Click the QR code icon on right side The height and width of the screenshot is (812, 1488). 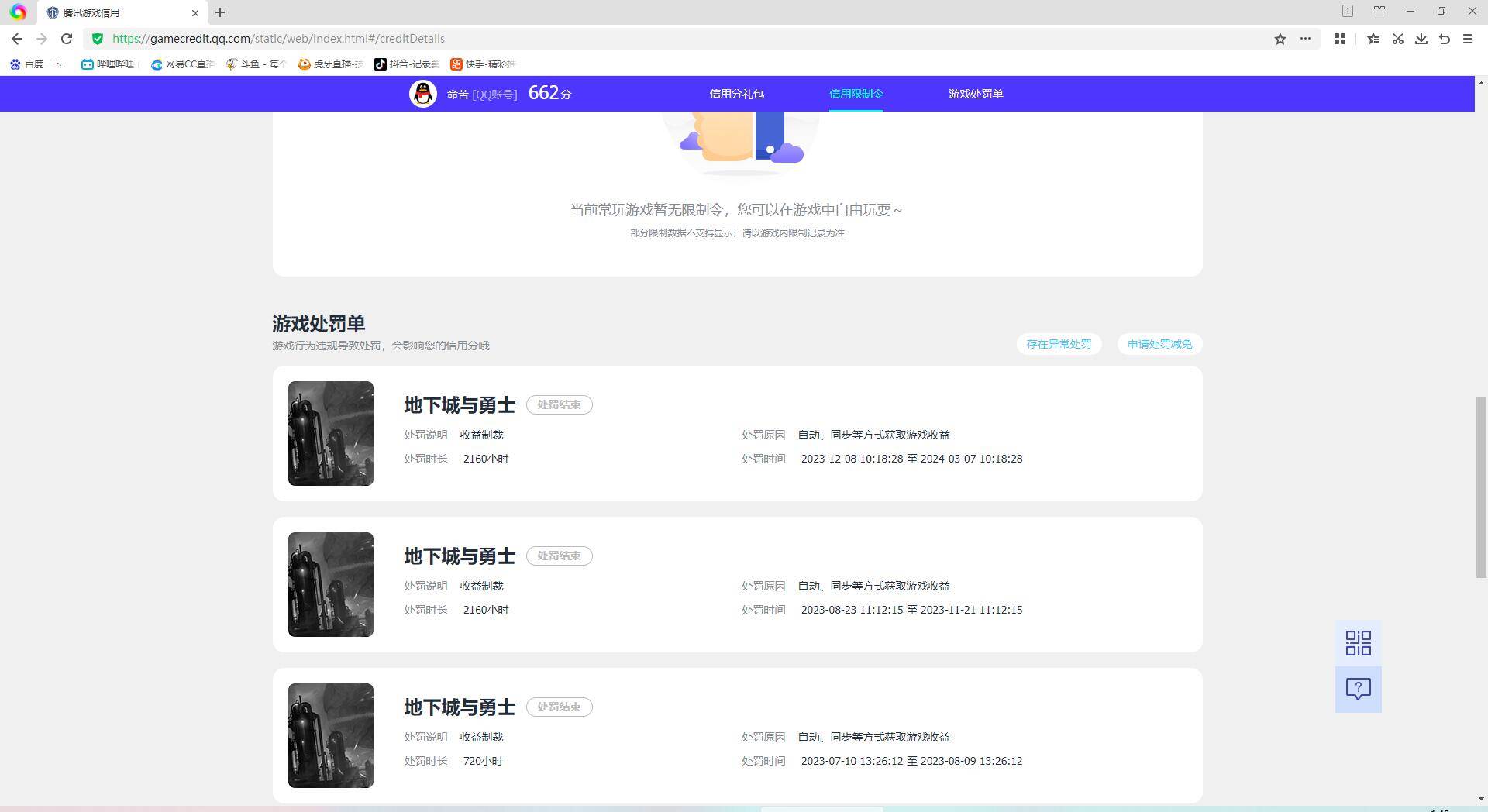1358,643
